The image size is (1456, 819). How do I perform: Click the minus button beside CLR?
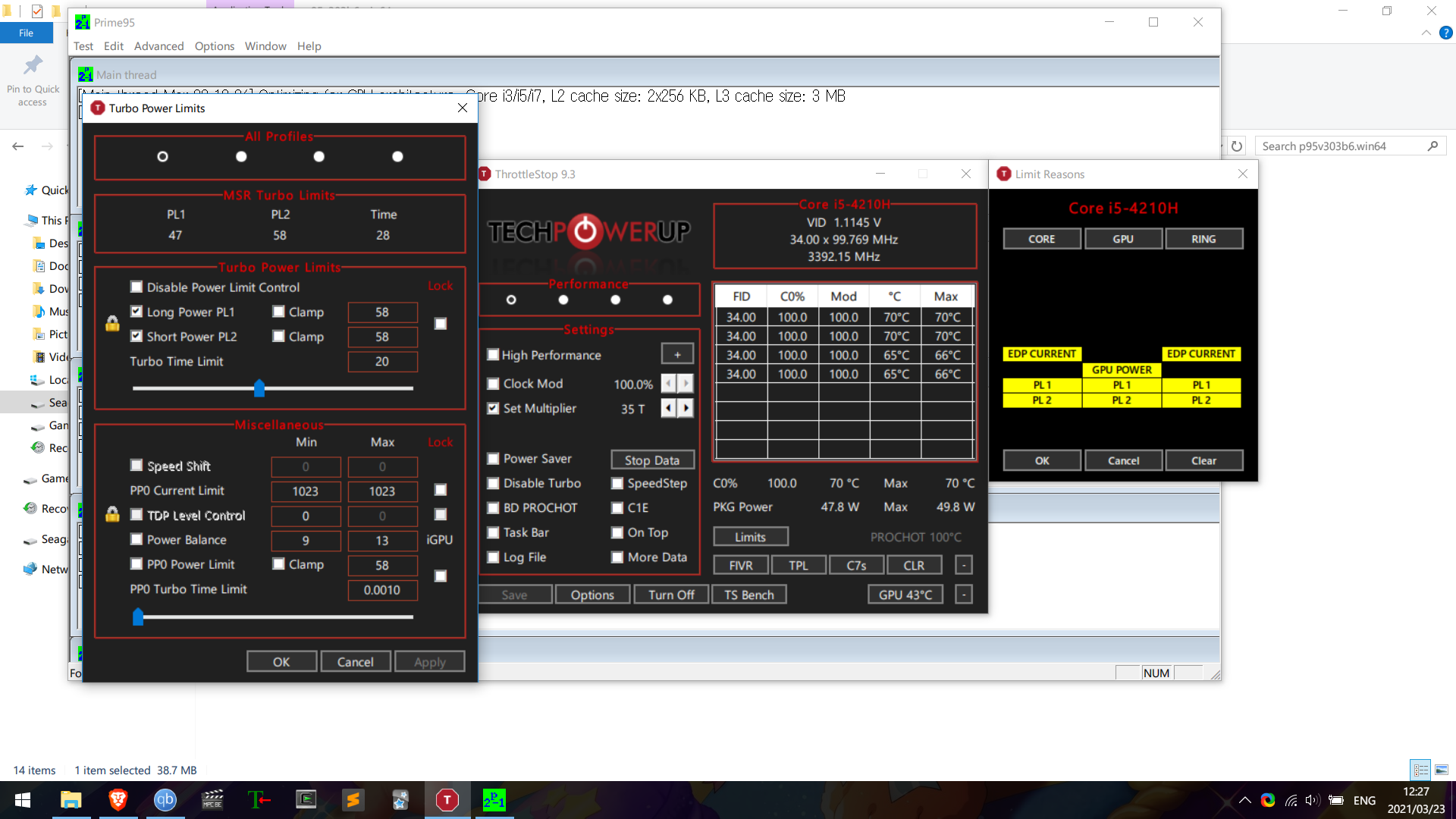point(963,565)
